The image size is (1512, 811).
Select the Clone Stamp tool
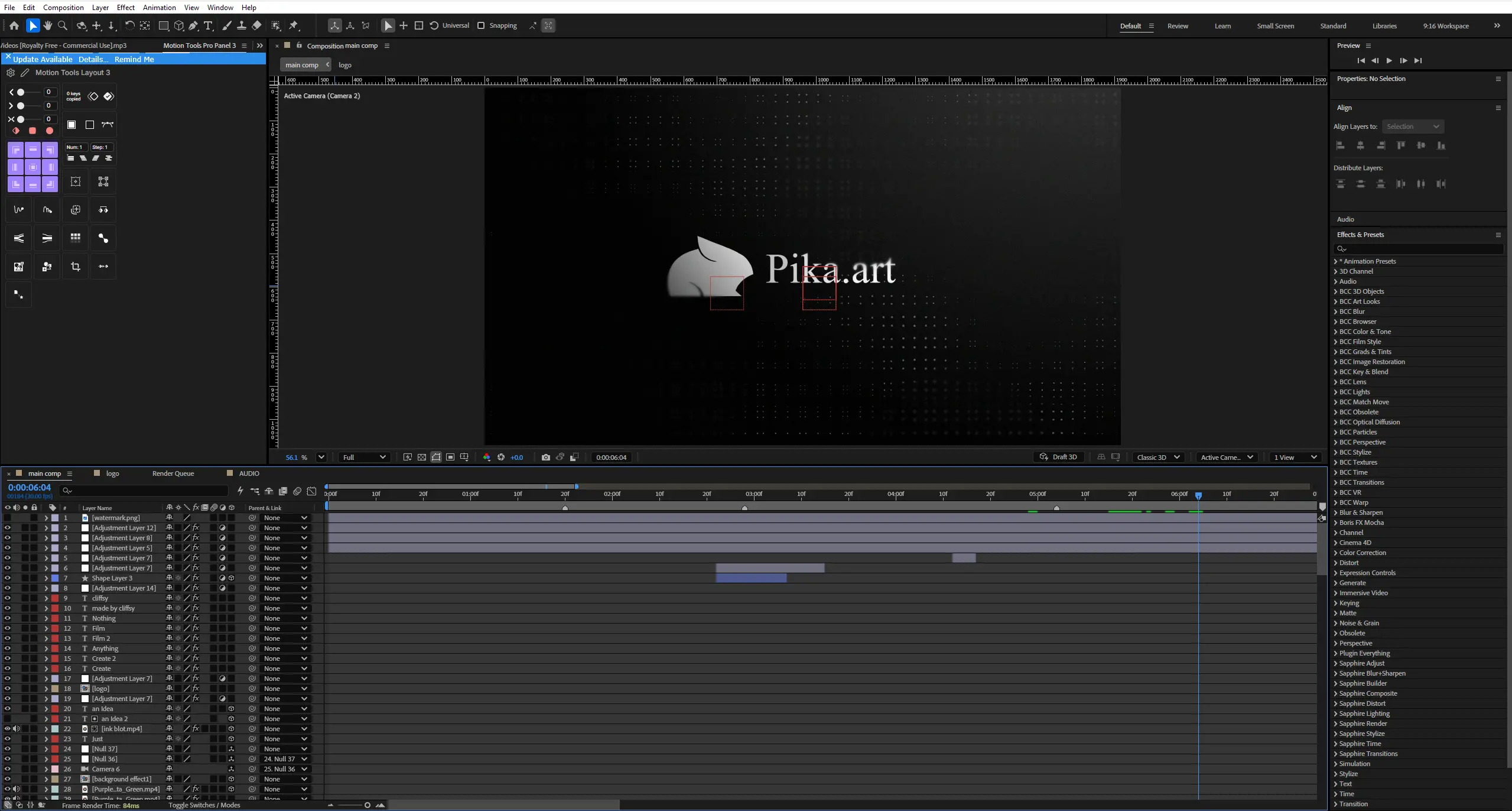point(242,25)
